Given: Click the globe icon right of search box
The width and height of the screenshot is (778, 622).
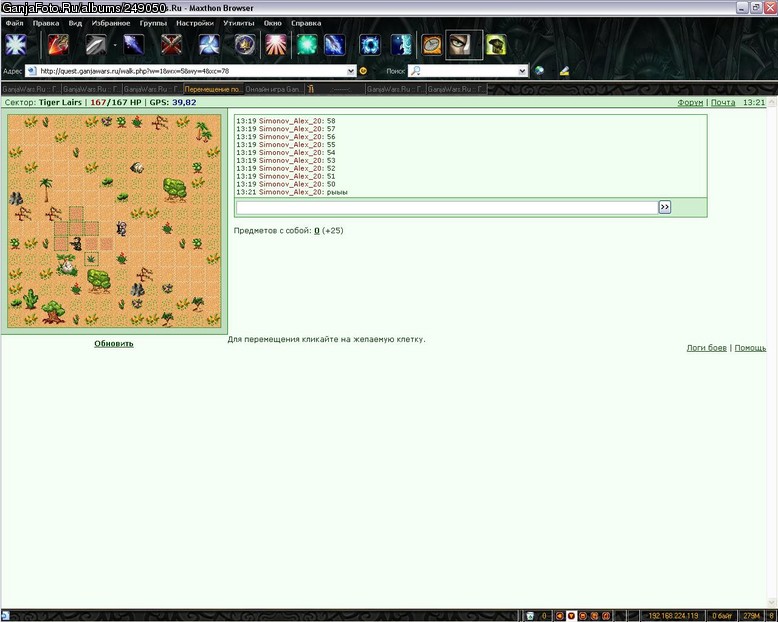Looking at the screenshot, I should (539, 71).
